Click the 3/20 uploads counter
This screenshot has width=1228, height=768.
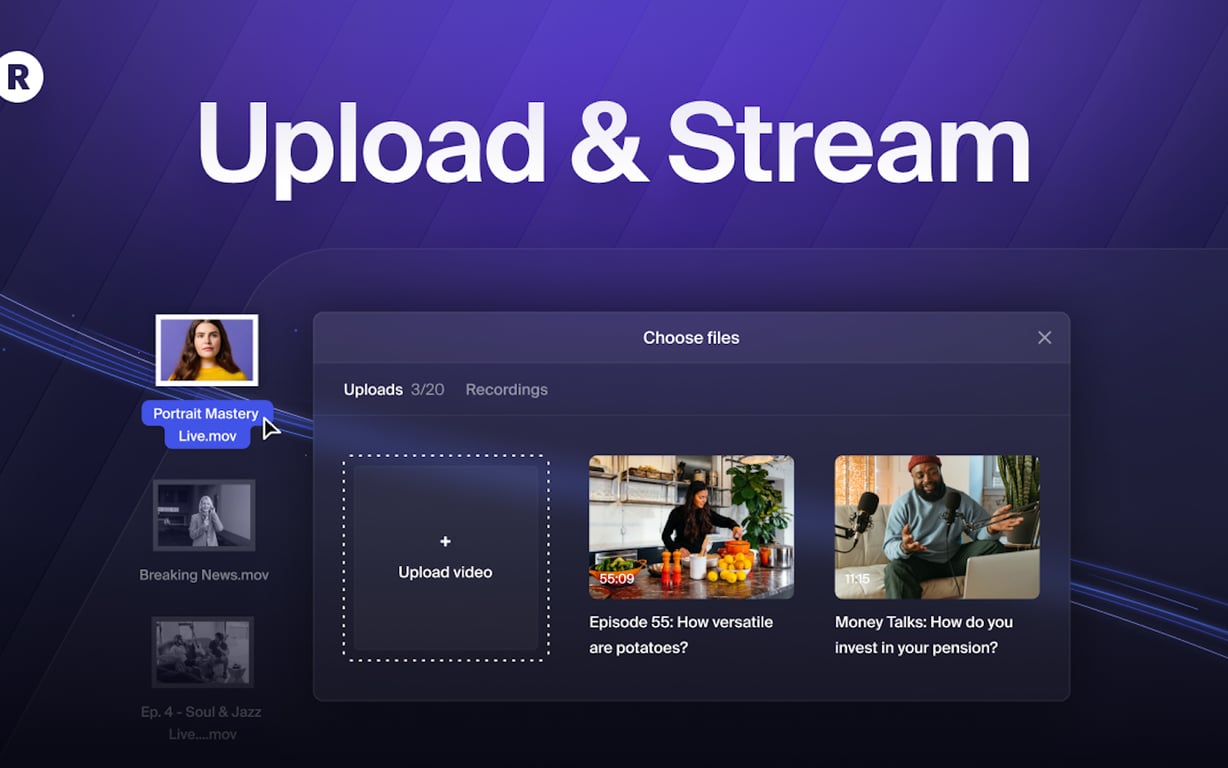(x=427, y=390)
